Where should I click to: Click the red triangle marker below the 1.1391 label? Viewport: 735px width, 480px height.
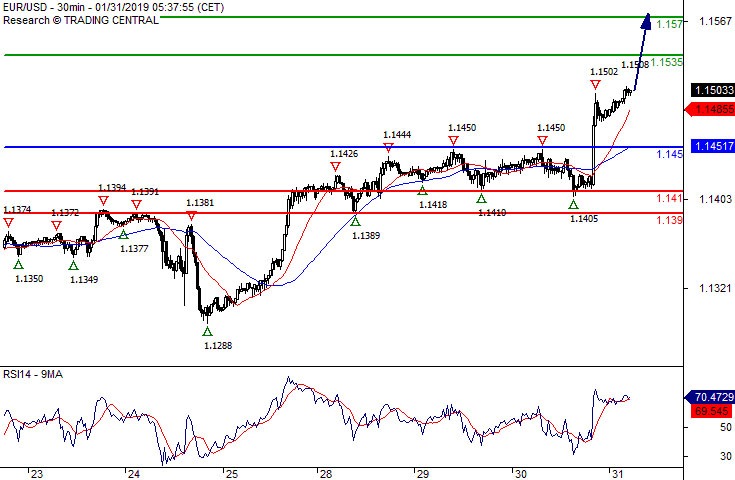pyautogui.click(x=136, y=205)
